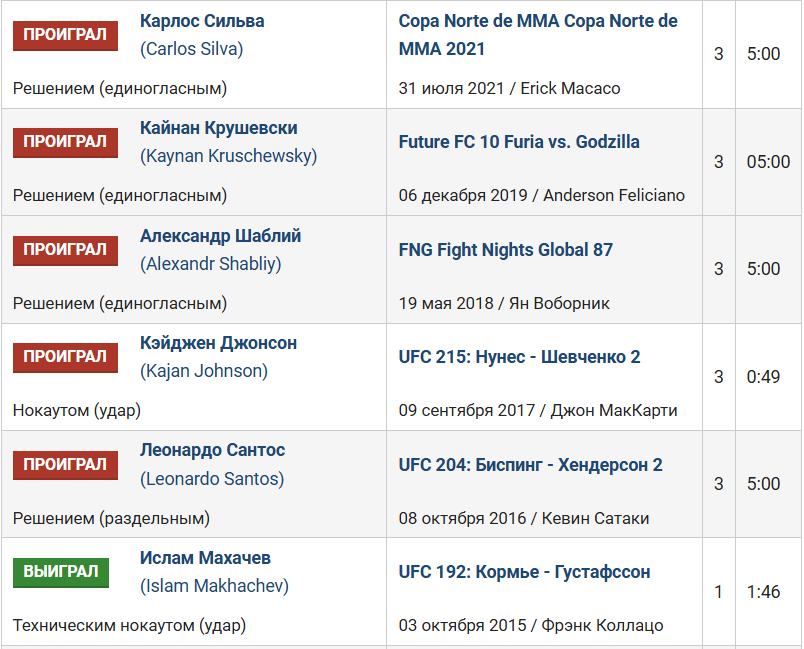The width and height of the screenshot is (804, 649).
Task: Click ПРОИГРАЛ badge beside Карлос Сильва
Action: click(65, 35)
